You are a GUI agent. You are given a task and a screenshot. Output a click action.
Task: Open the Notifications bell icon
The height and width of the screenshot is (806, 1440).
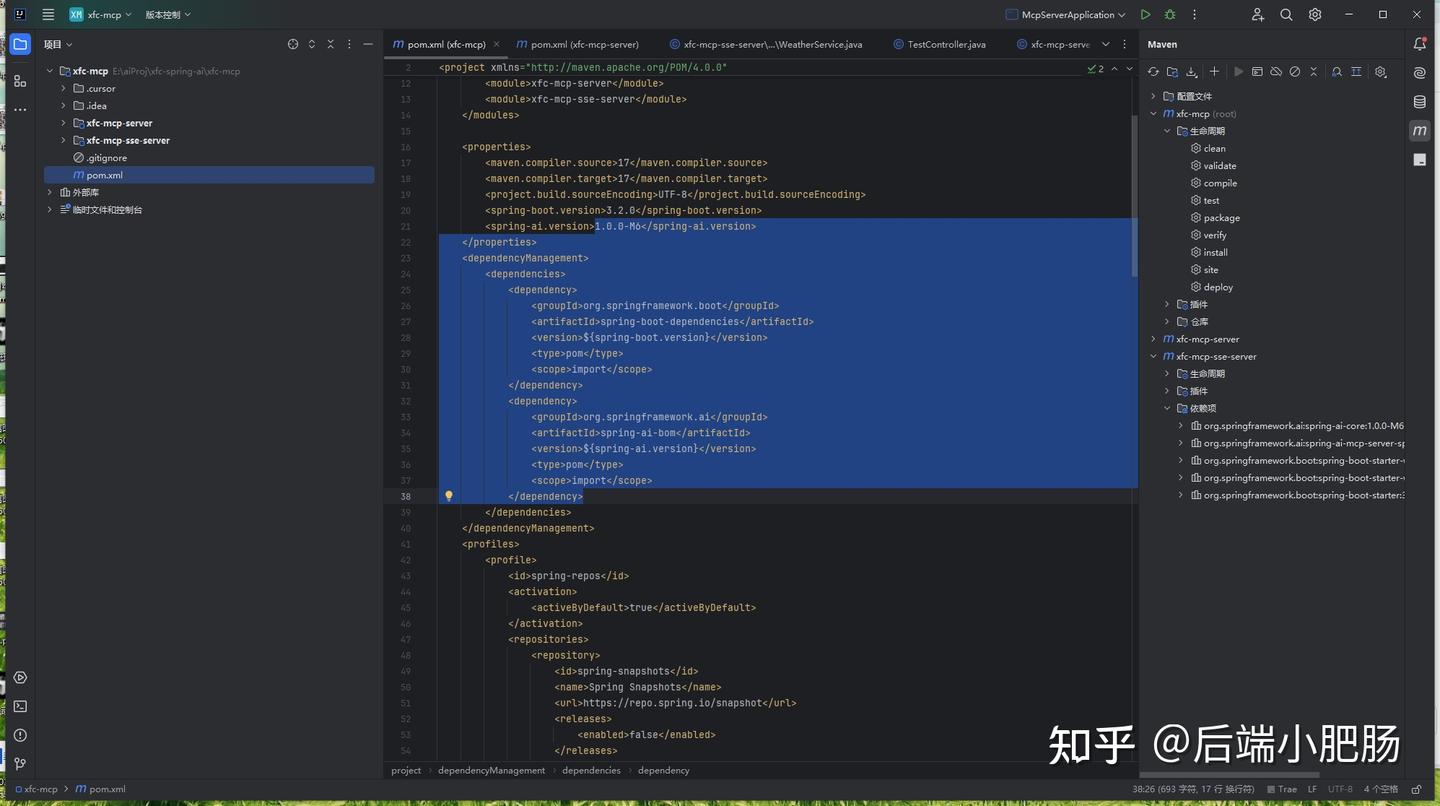(1420, 43)
